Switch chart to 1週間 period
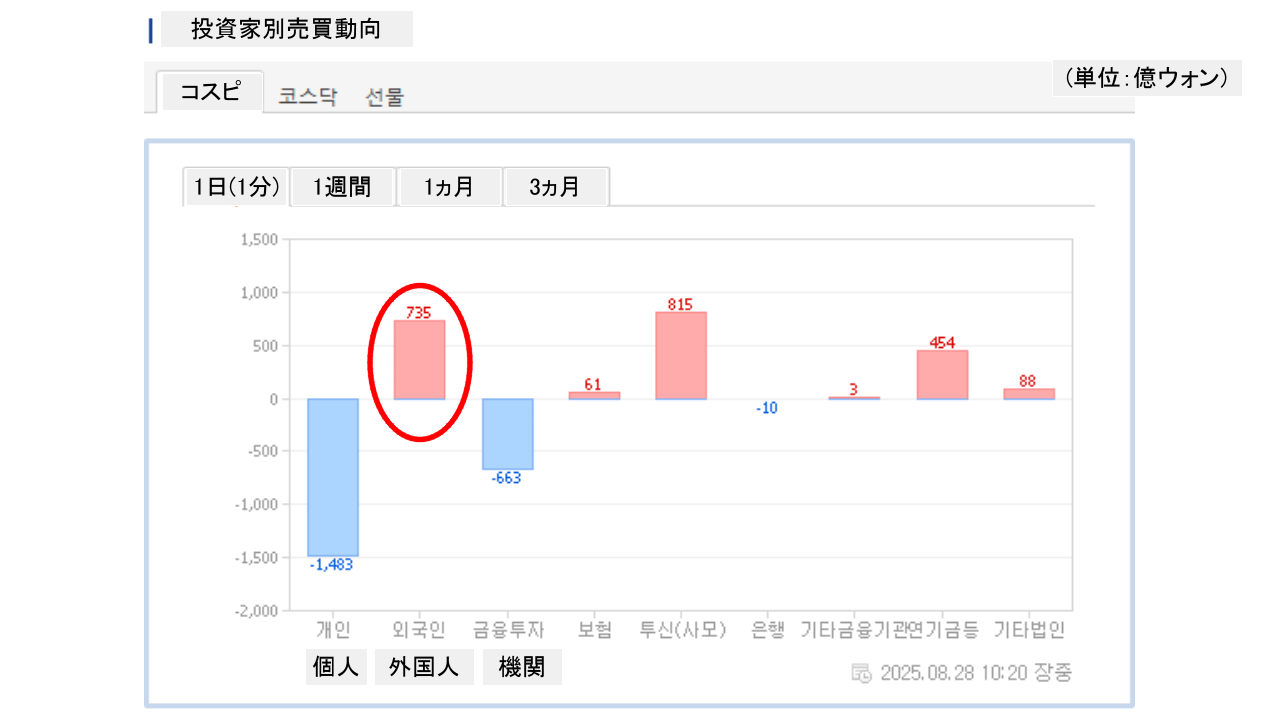 [x=342, y=187]
